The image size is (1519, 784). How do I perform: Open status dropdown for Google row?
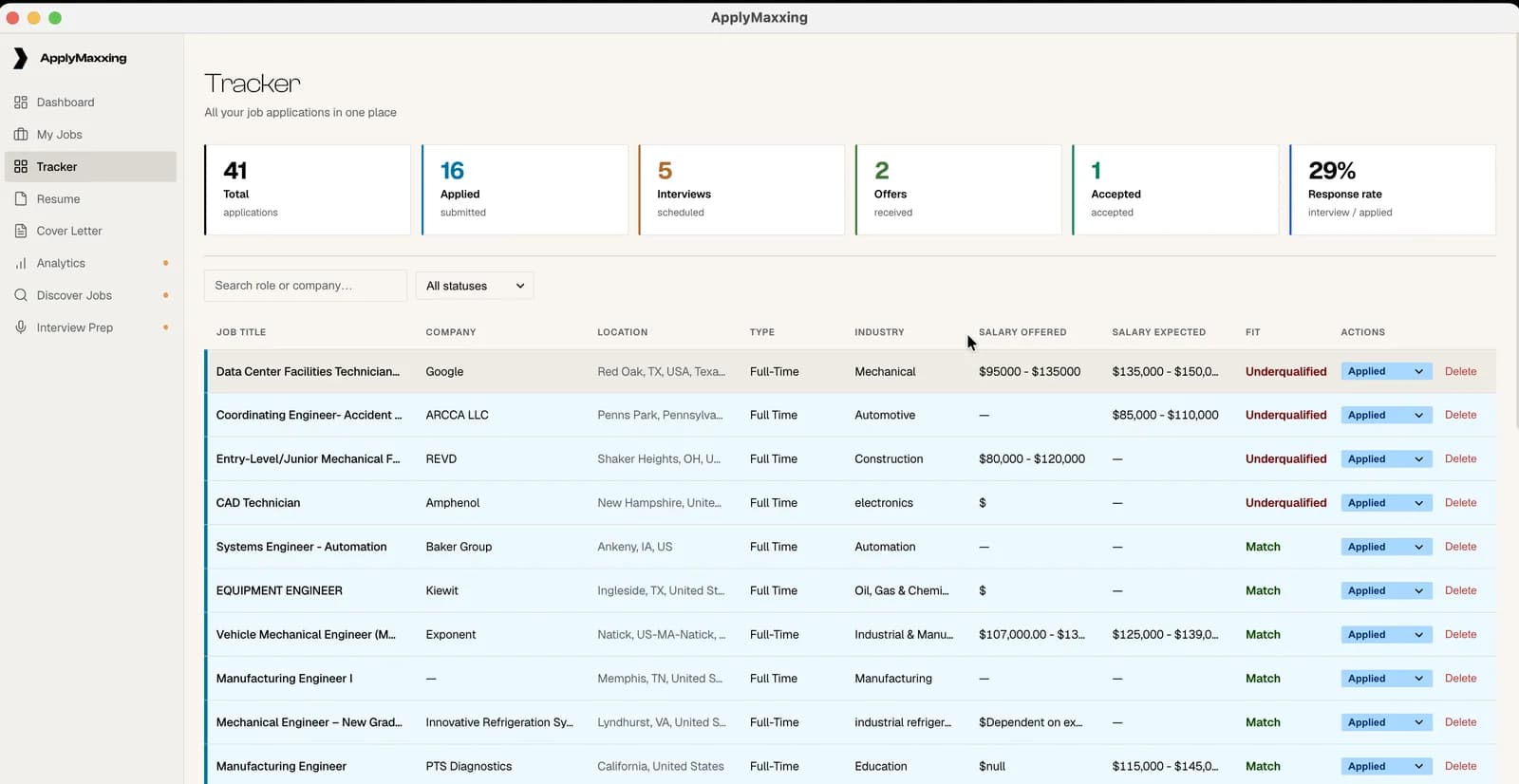(1386, 371)
